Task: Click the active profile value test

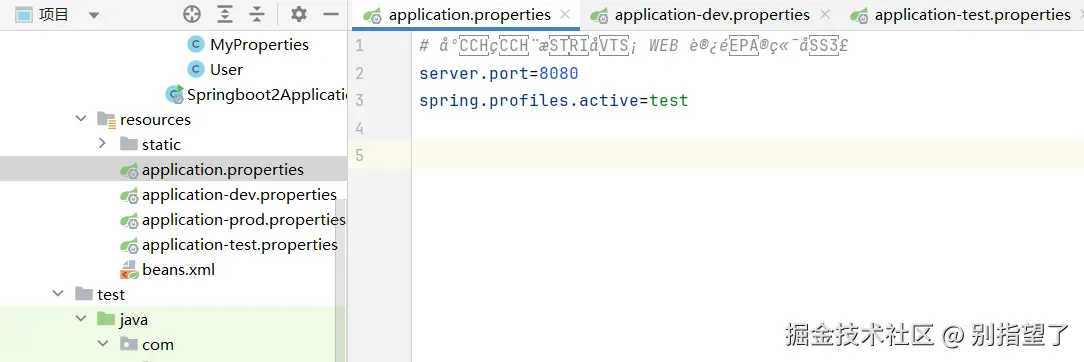Action: point(669,101)
